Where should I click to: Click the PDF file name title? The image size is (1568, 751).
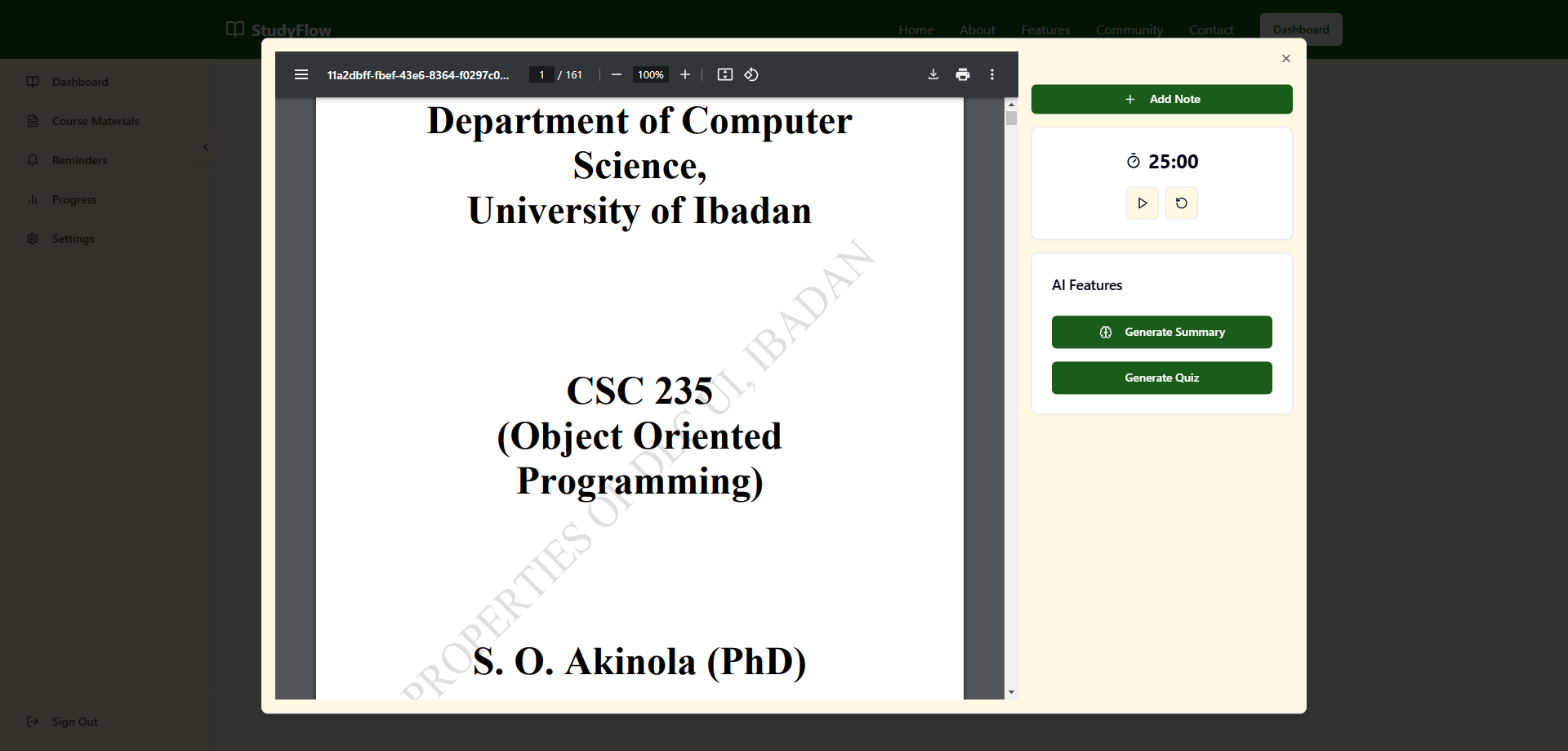pyautogui.click(x=418, y=74)
